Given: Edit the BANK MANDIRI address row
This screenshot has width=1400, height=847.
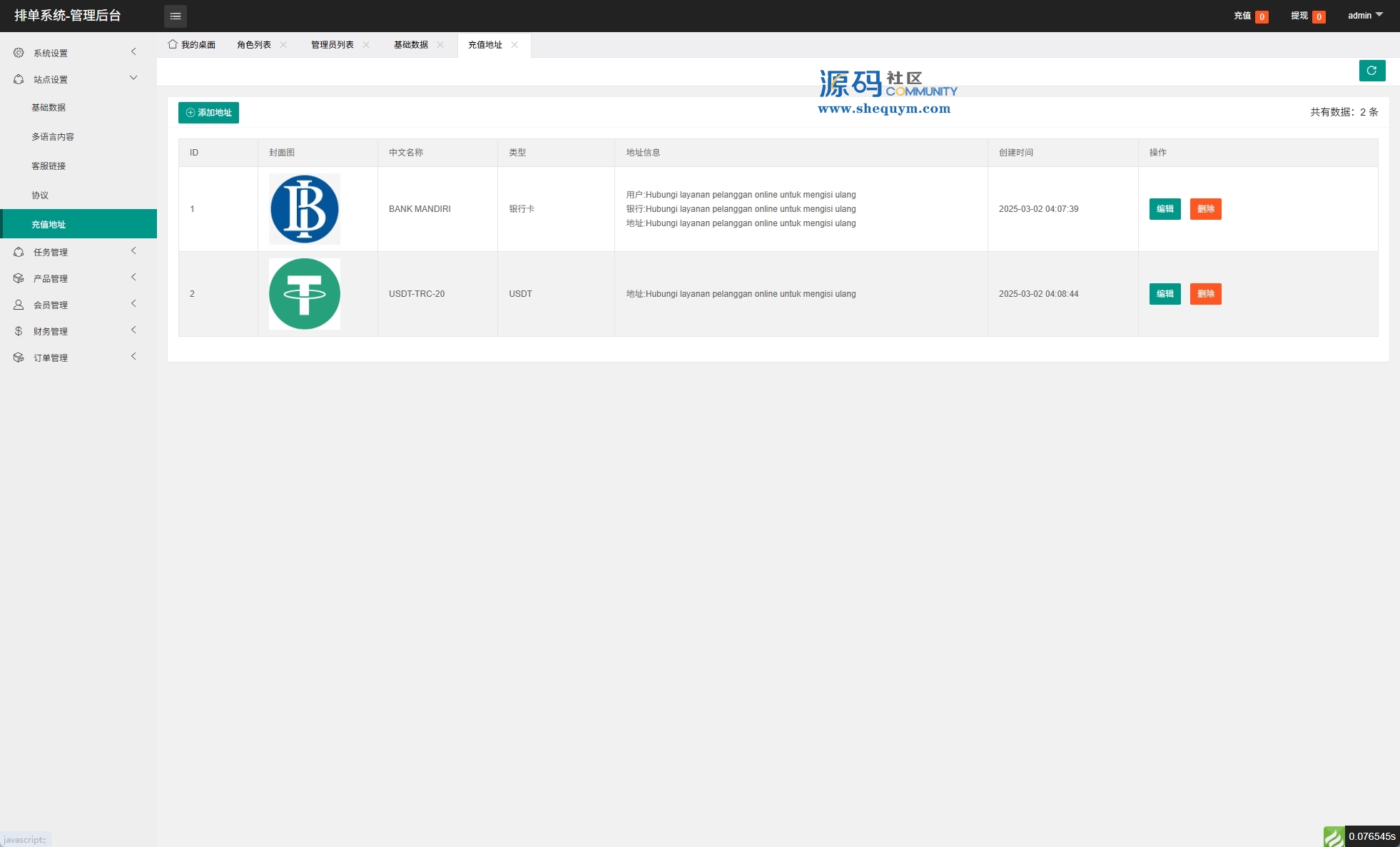Looking at the screenshot, I should point(1165,209).
